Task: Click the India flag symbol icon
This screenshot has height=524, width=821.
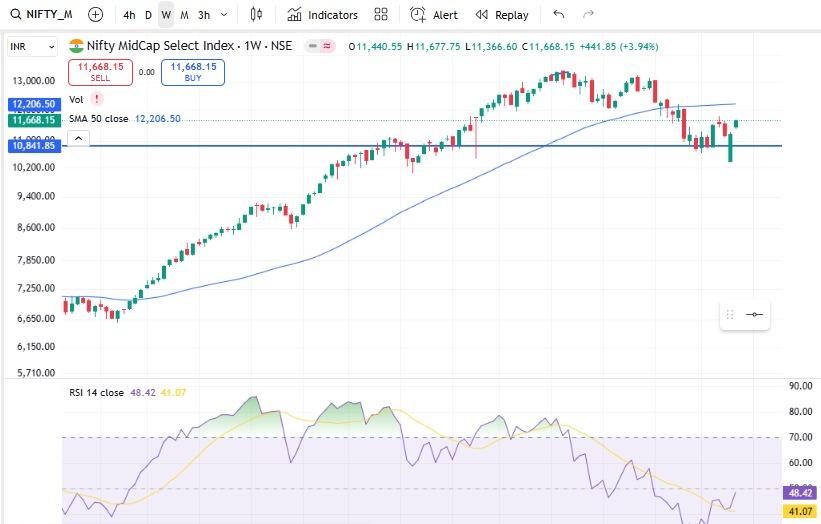Action: pyautogui.click(x=76, y=46)
